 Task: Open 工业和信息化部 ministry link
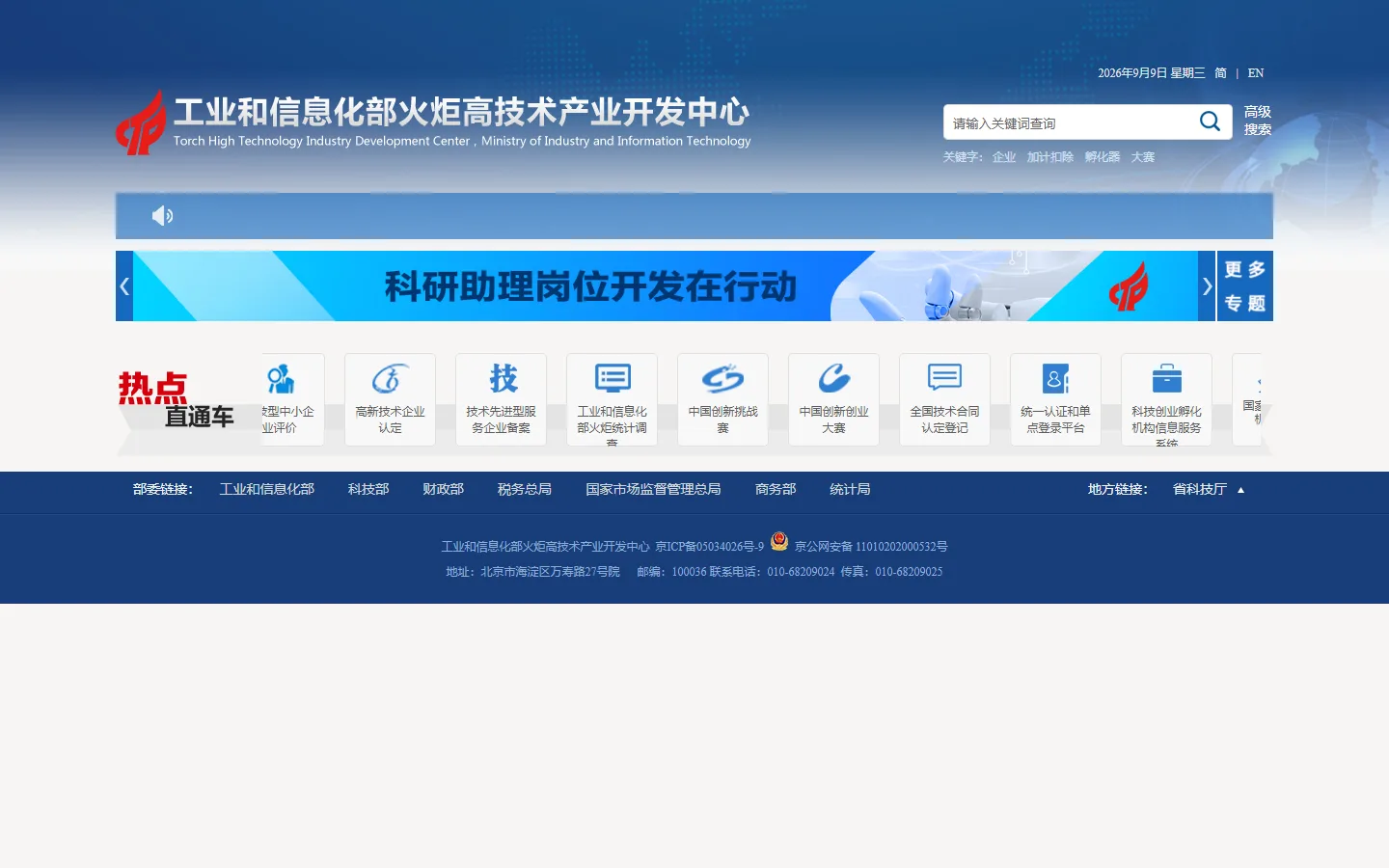coord(267,490)
